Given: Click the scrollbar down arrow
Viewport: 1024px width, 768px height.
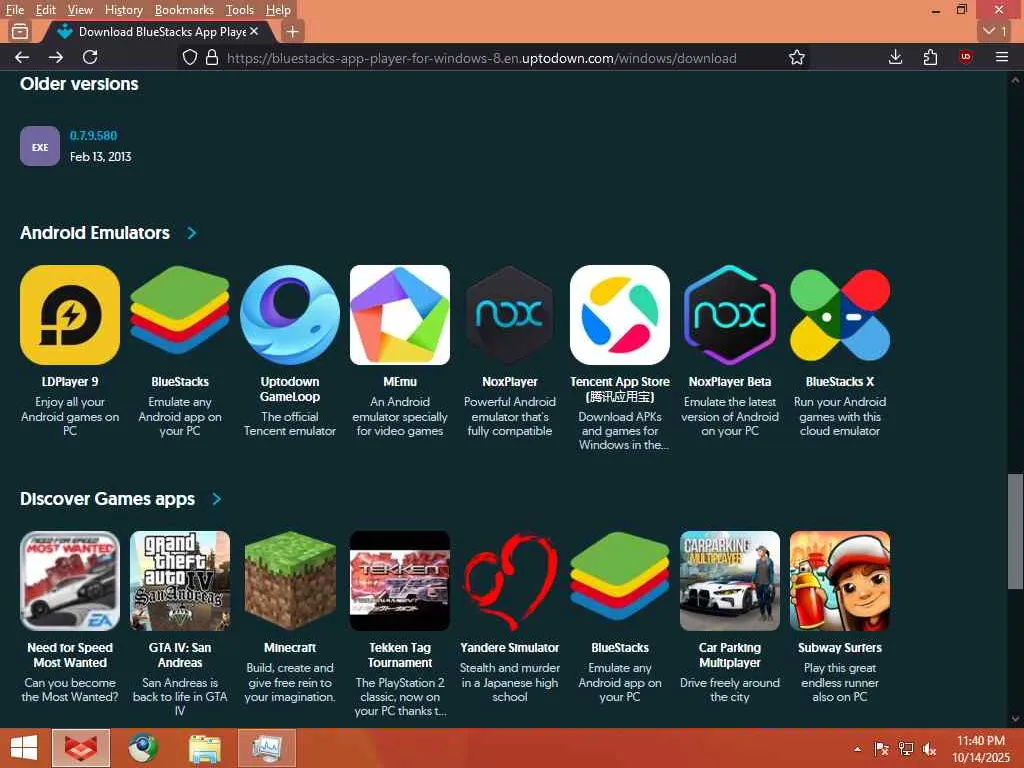Looking at the screenshot, I should [1015, 719].
